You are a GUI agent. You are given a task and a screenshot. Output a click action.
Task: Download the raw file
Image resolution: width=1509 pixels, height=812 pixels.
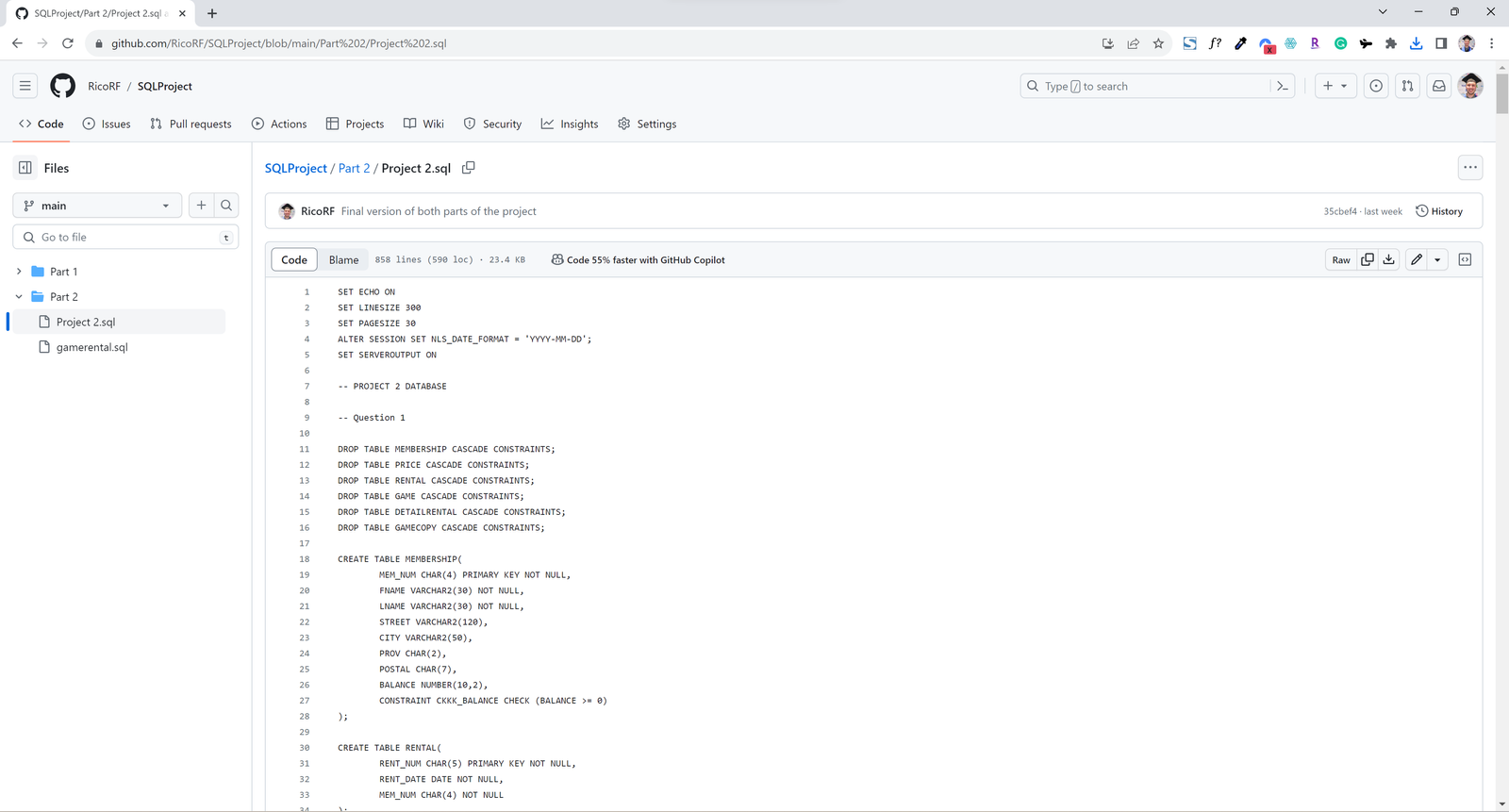1389,260
